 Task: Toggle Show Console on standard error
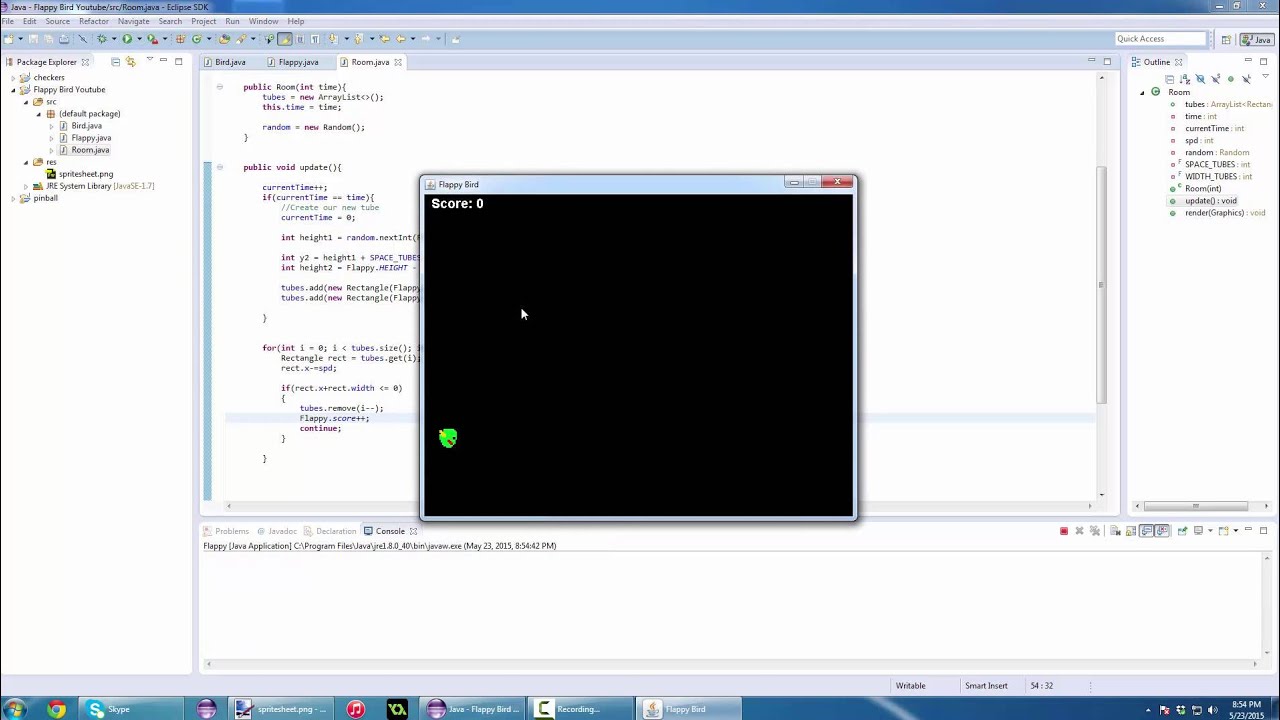coord(1162,531)
